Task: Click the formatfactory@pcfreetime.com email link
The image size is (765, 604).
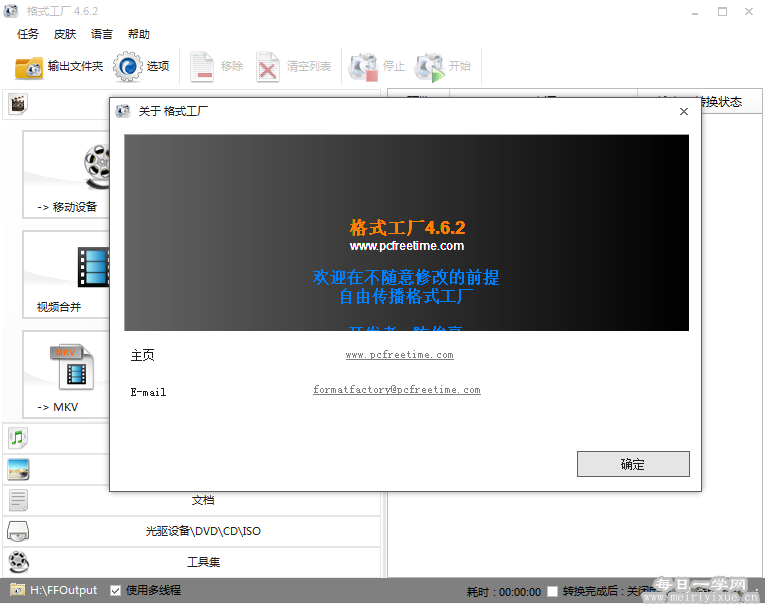Action: 397,389
